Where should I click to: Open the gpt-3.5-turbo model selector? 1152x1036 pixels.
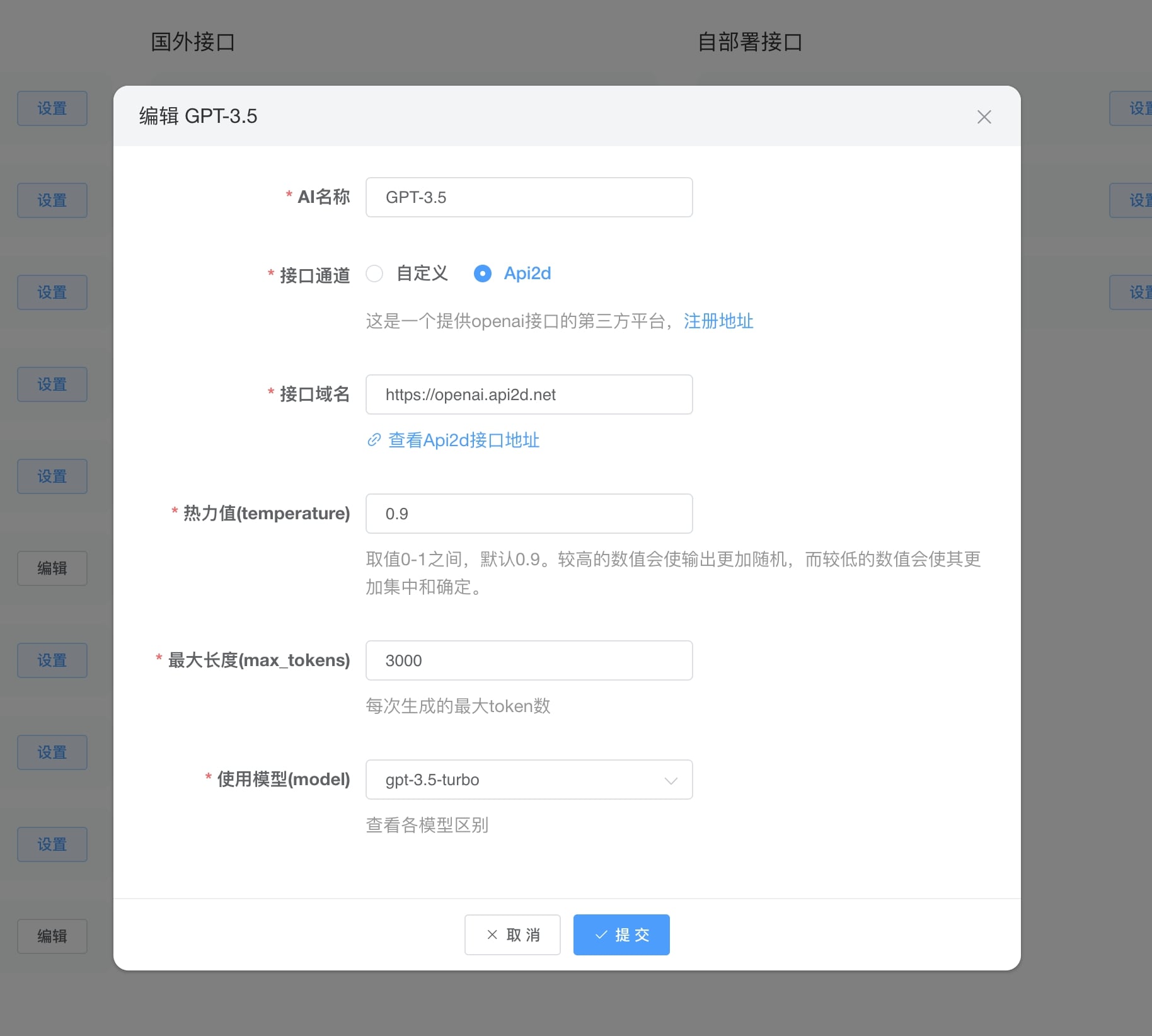click(x=517, y=780)
